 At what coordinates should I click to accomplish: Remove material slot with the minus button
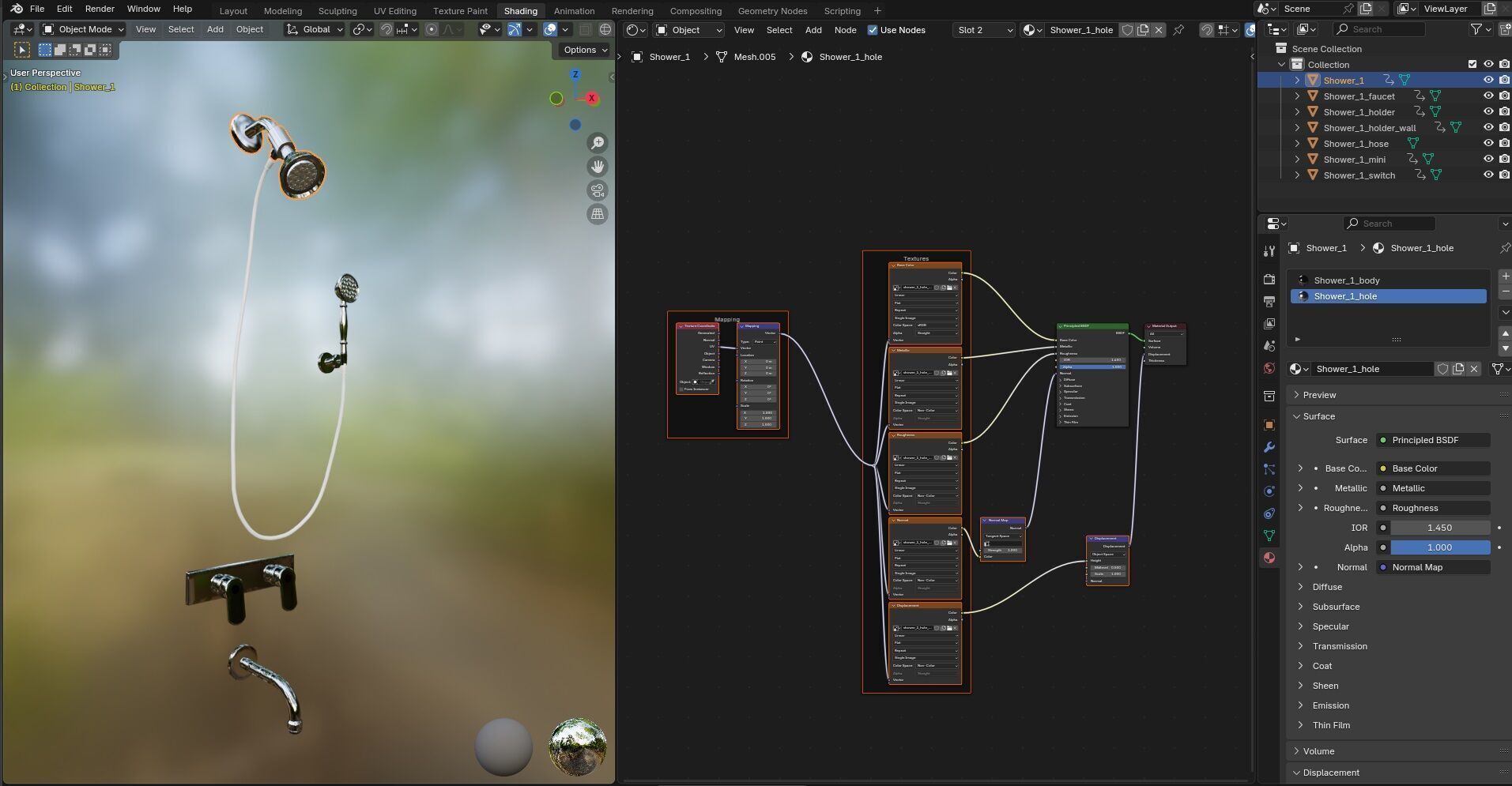coord(1505,292)
